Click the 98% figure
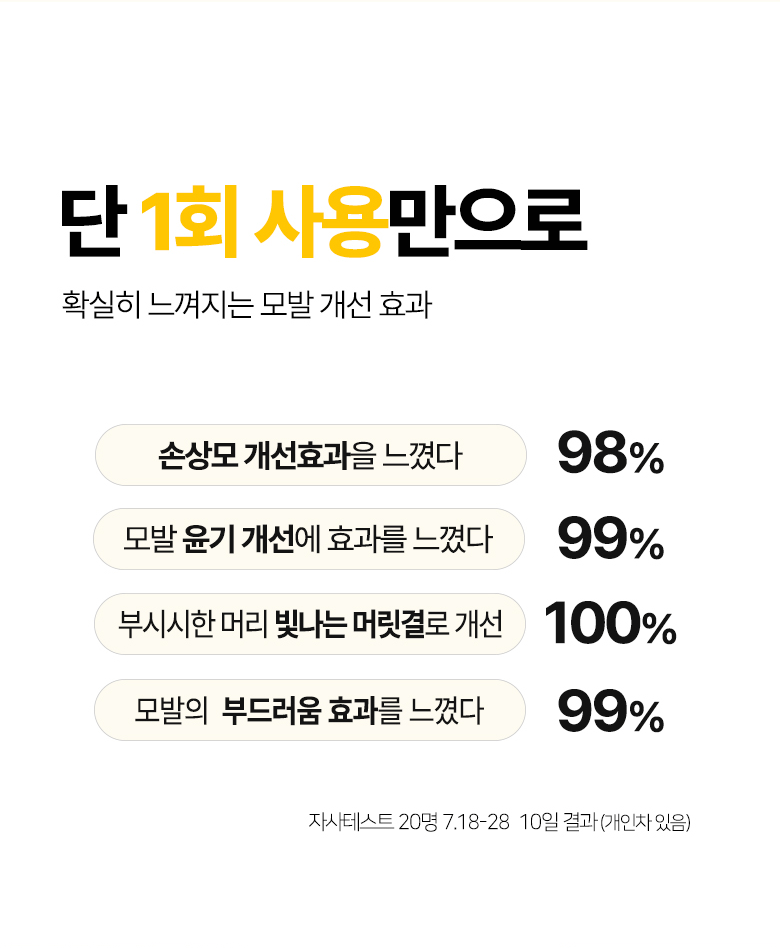The height and width of the screenshot is (948, 780). 610,456
